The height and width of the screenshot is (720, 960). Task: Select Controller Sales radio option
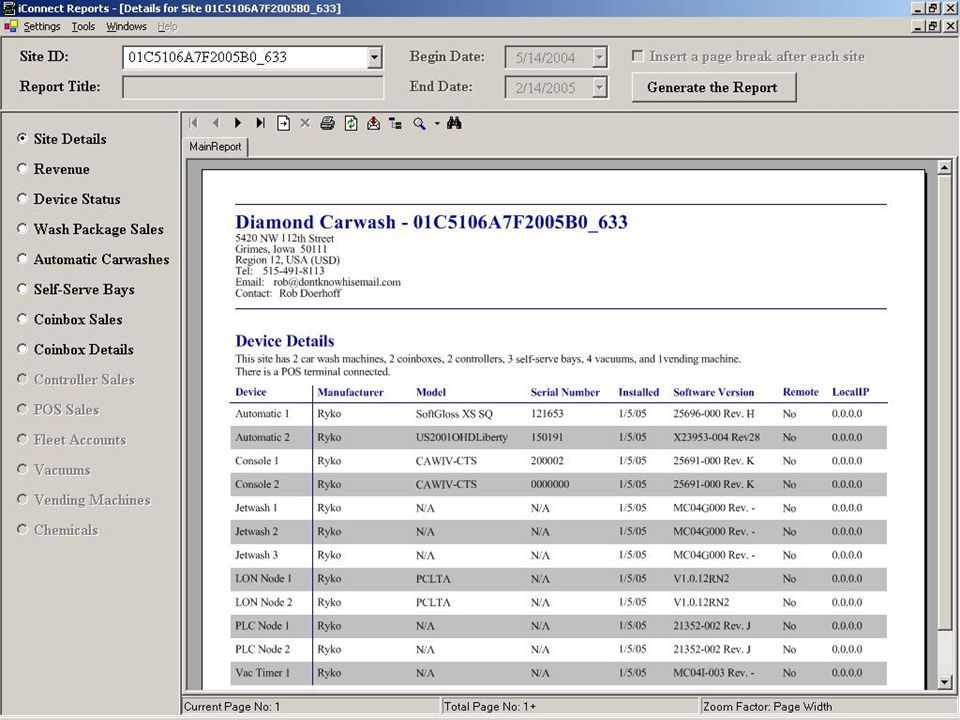(x=23, y=378)
